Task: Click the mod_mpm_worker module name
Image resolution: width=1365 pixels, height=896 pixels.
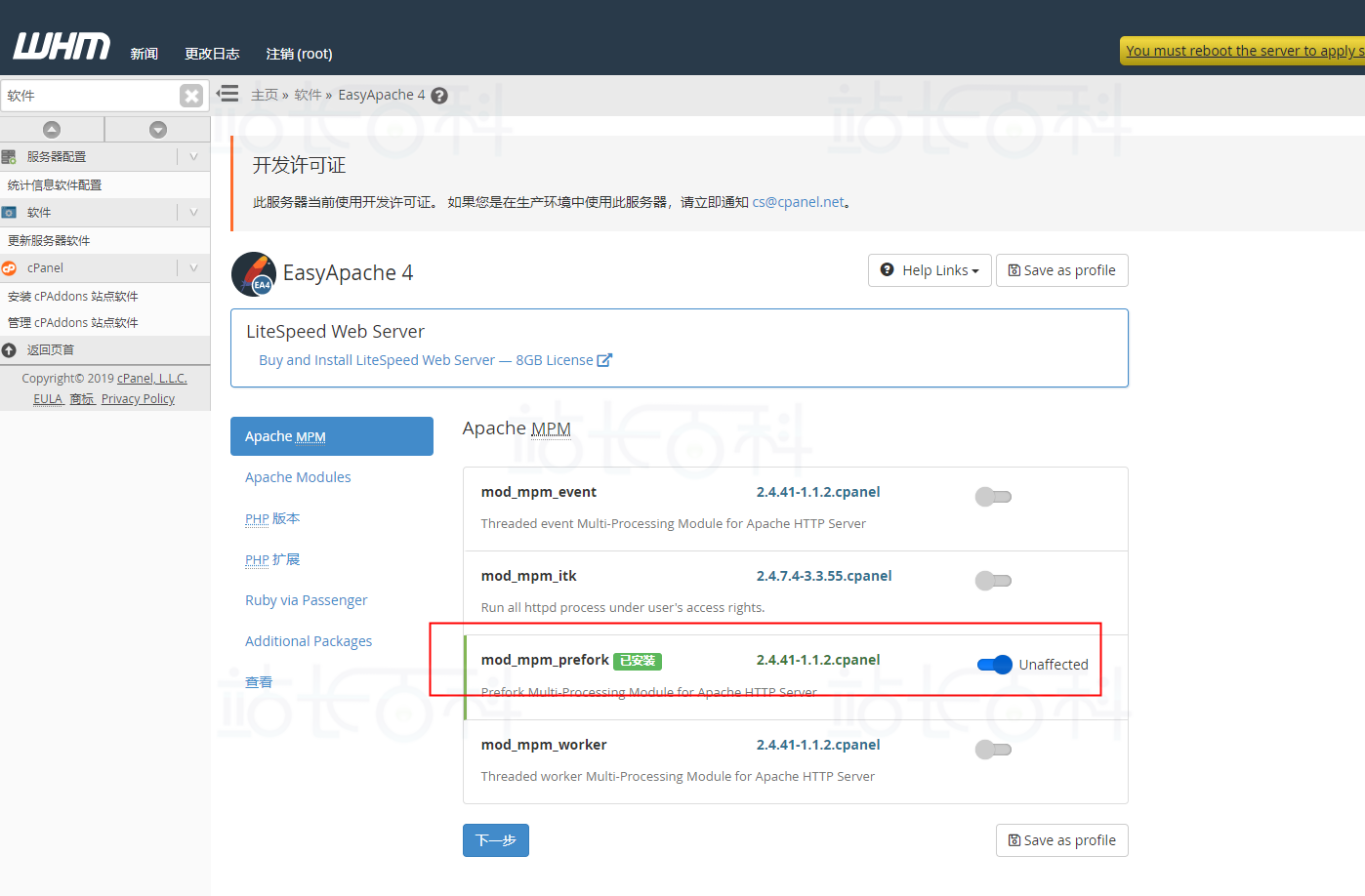Action: [x=544, y=745]
